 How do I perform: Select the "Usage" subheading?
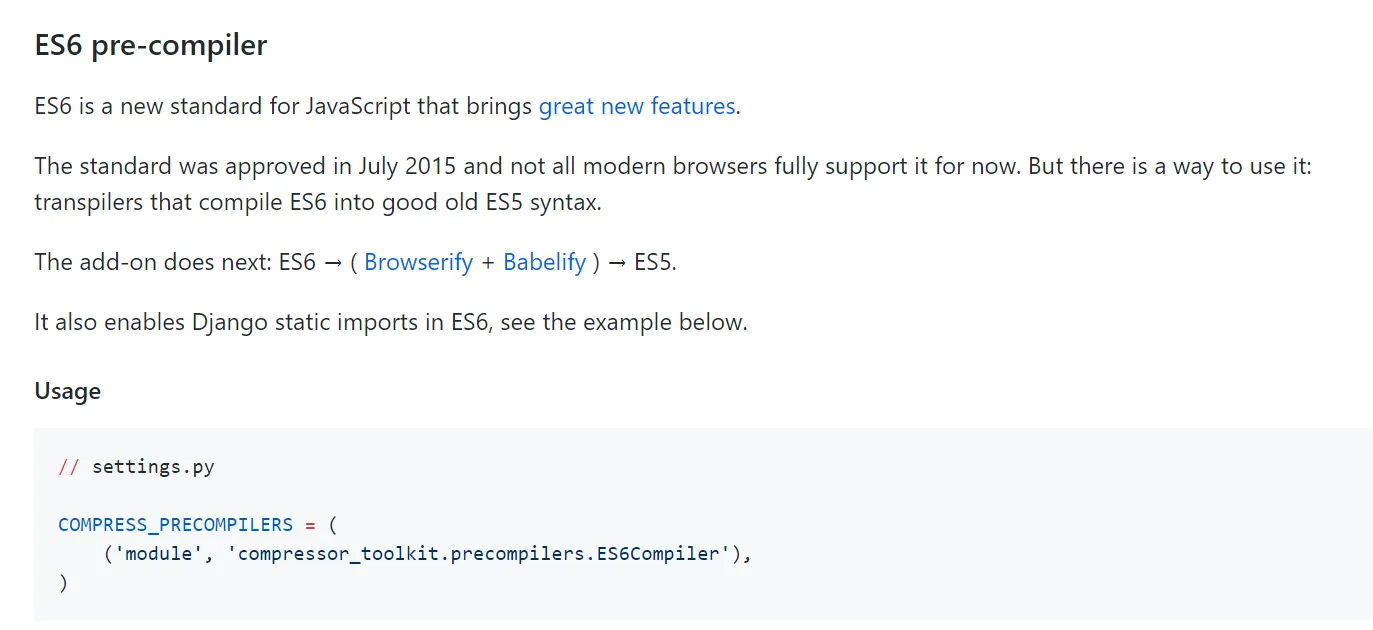point(68,391)
